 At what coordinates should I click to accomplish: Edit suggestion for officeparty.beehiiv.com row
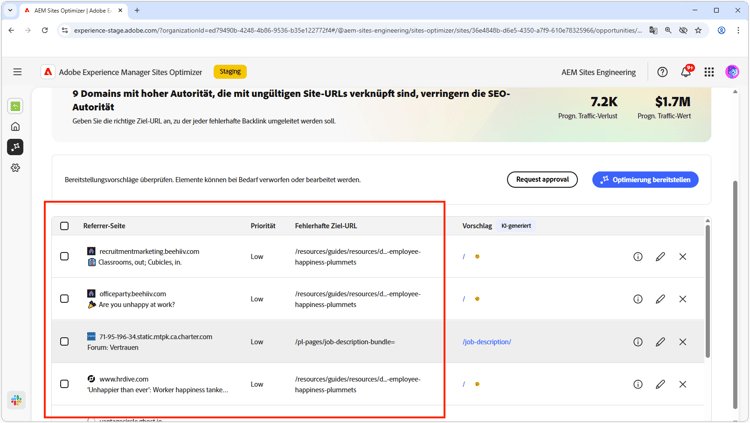pyautogui.click(x=660, y=299)
